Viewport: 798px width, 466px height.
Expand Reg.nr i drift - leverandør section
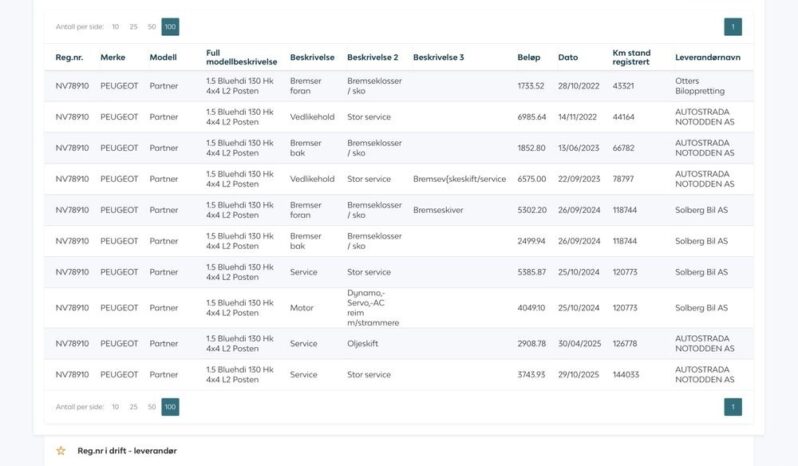click(x=127, y=451)
